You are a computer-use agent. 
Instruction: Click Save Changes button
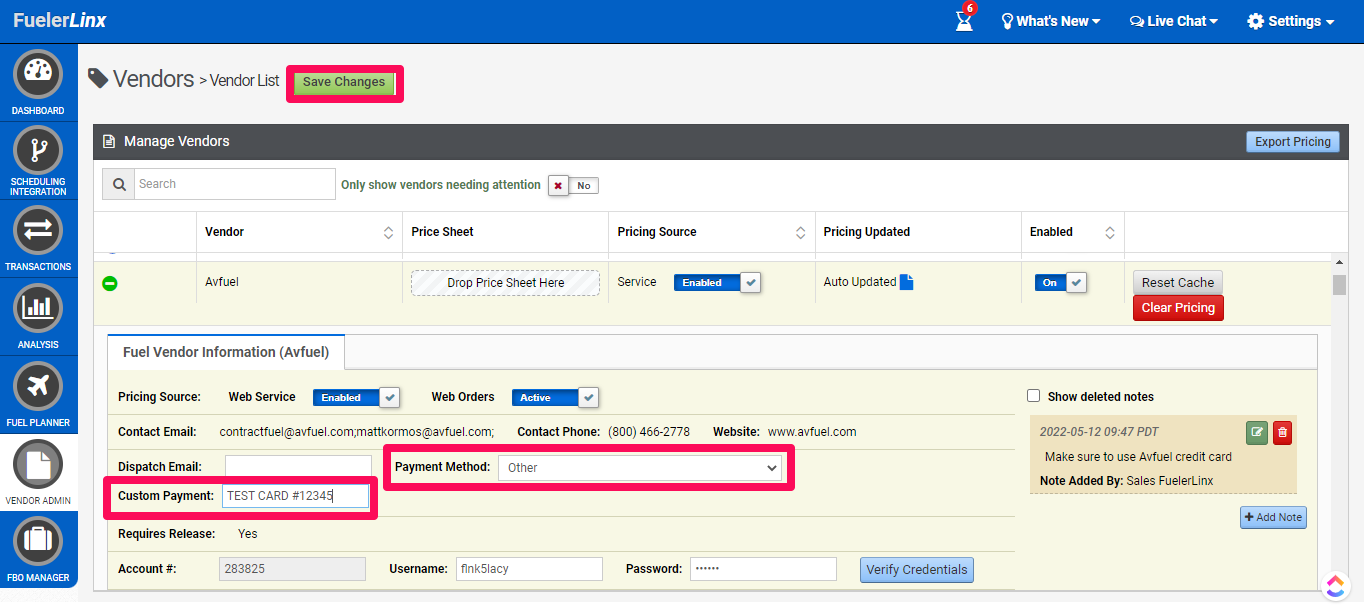click(344, 82)
